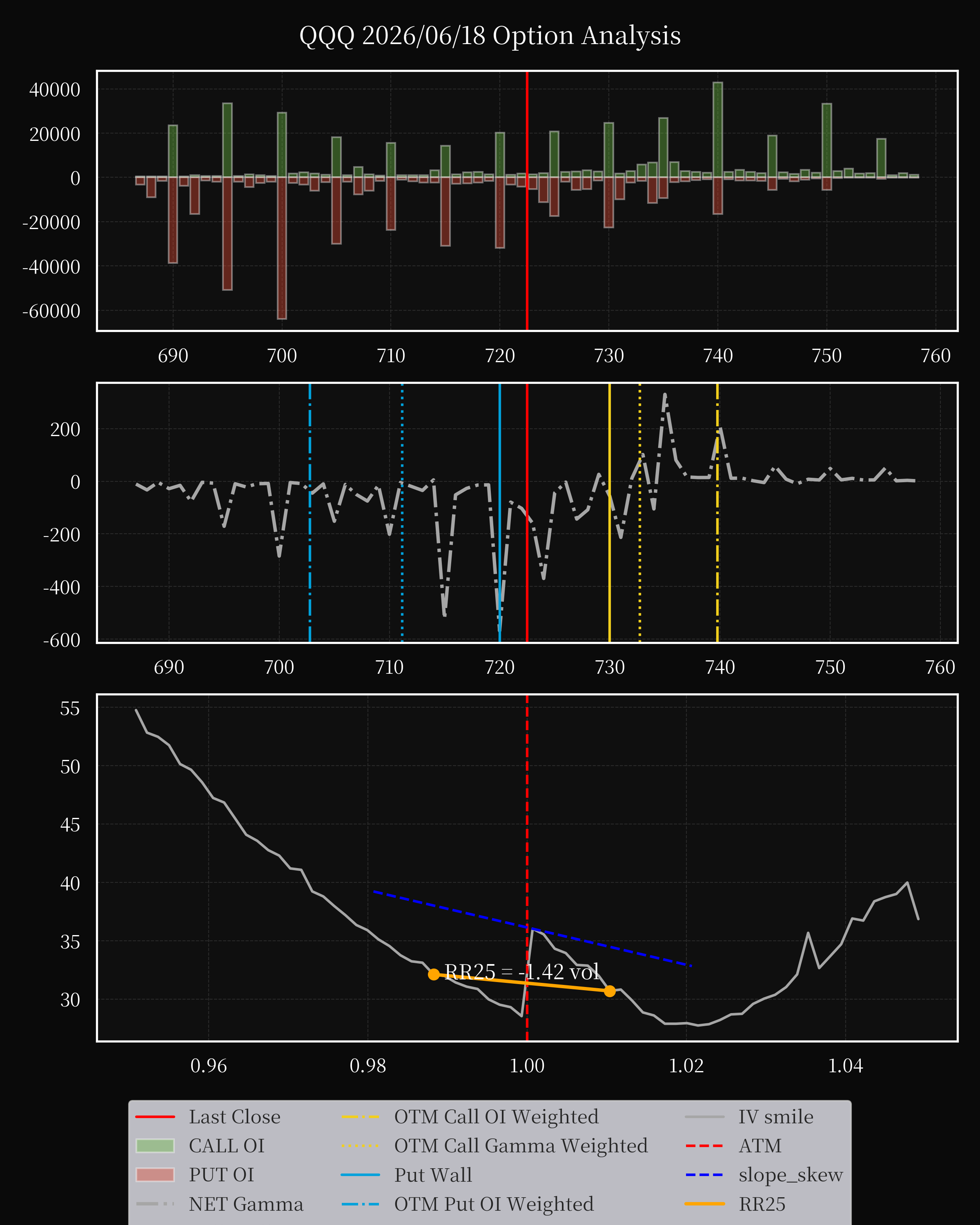Click the orange RR25 line sample in legend
Viewport: 980px width, 1225px height.
(x=704, y=1203)
